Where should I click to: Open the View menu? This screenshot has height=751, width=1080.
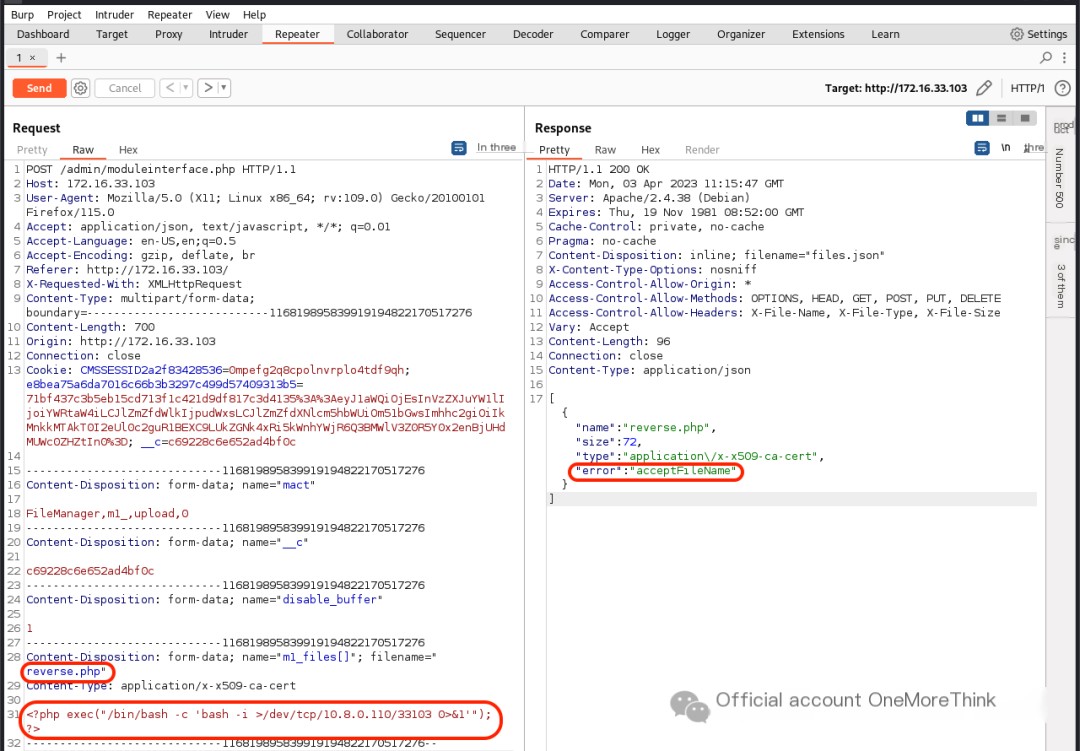click(218, 14)
